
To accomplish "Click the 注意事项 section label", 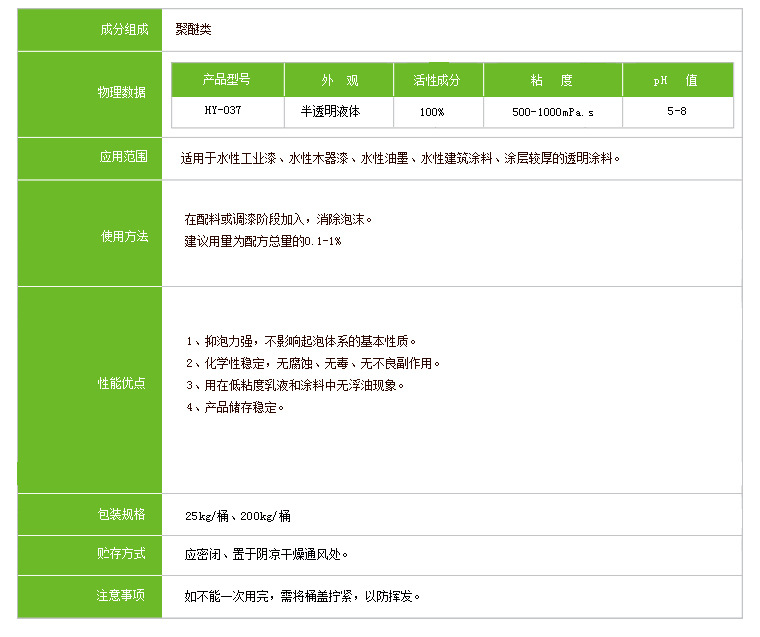I will point(122,595).
